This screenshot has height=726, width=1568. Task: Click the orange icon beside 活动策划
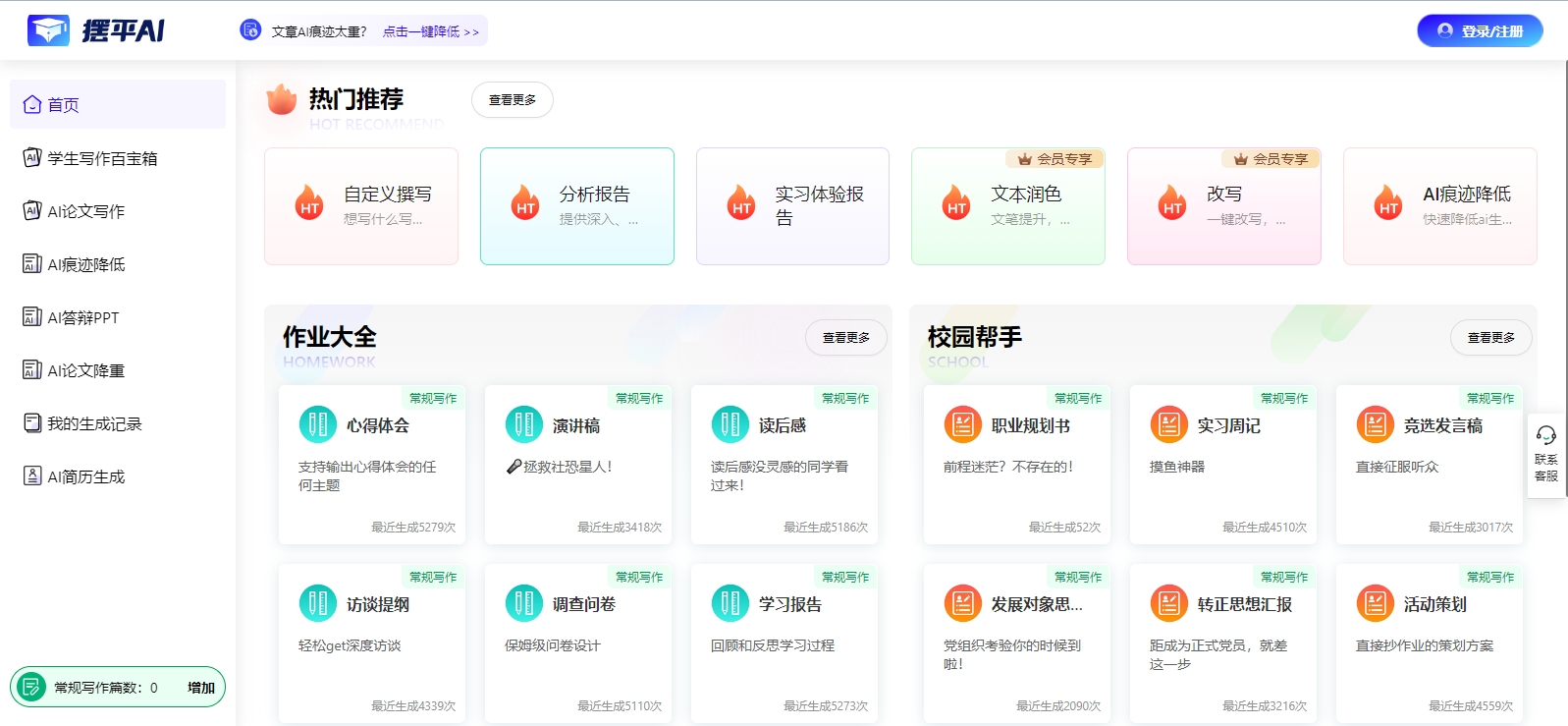click(x=1375, y=603)
